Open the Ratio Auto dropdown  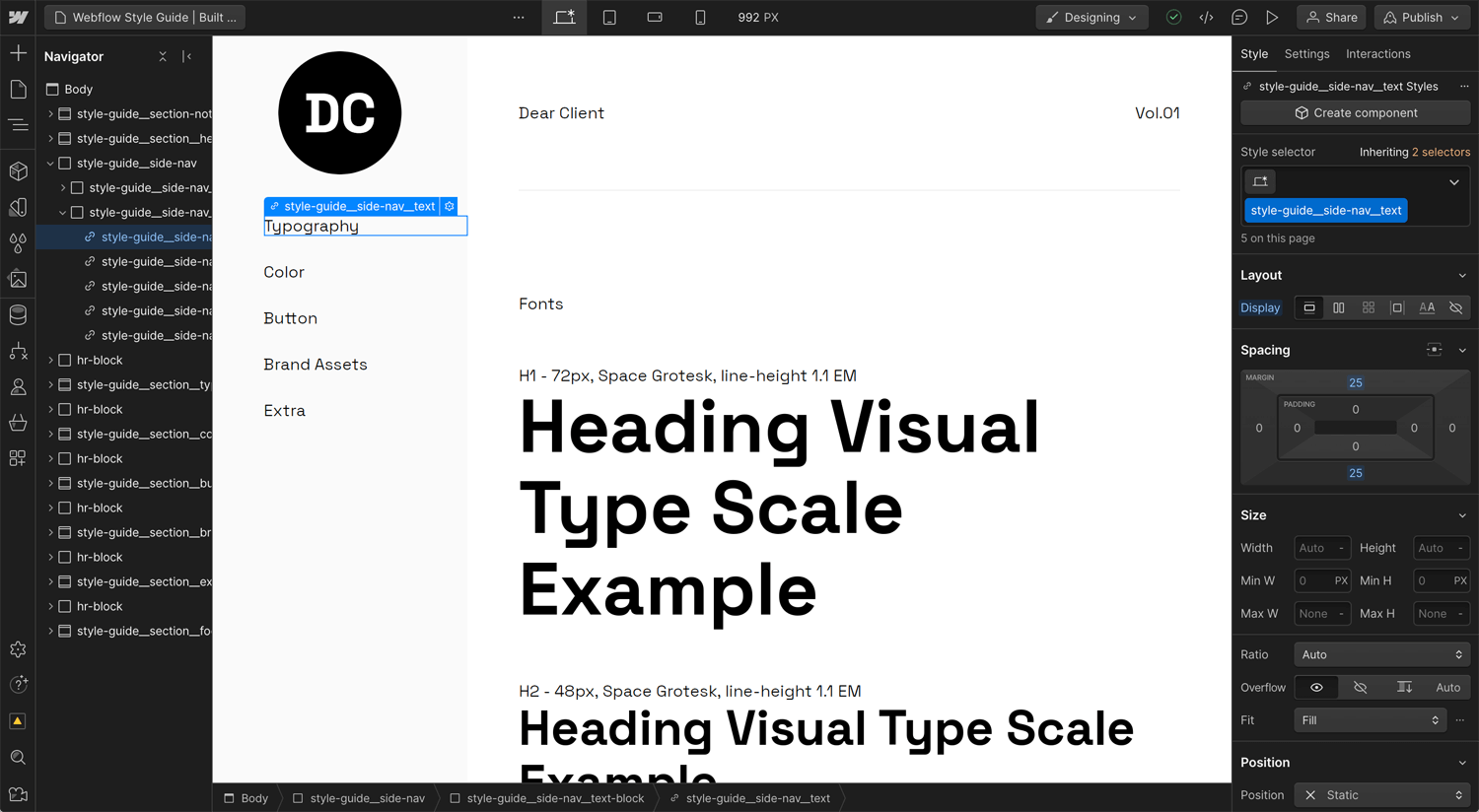tap(1382, 654)
